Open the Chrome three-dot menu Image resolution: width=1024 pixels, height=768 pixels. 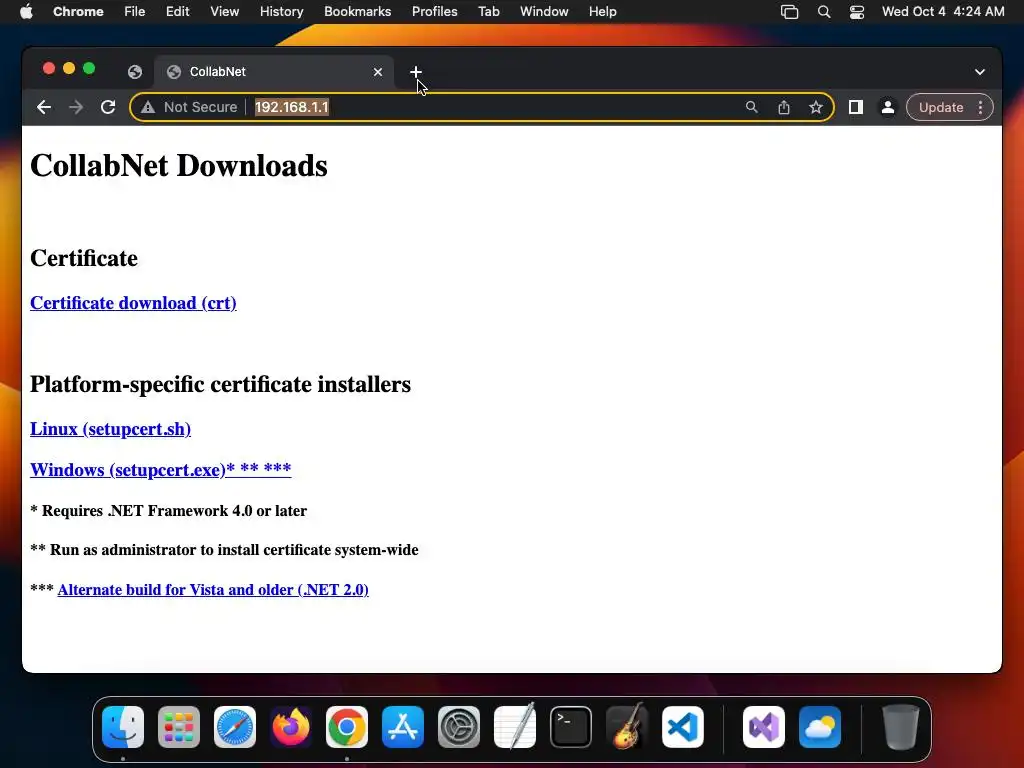[980, 107]
